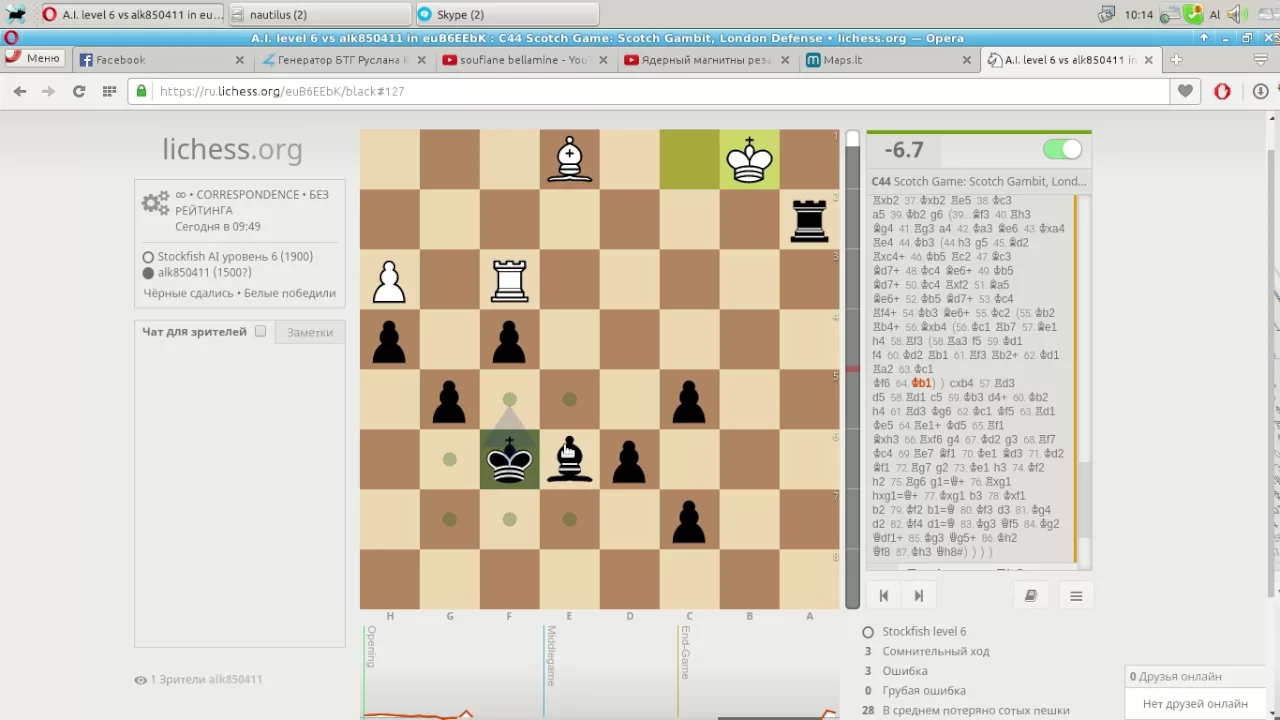Jump to the first move of the game
The height and width of the screenshot is (720, 1280).
[x=884, y=596]
